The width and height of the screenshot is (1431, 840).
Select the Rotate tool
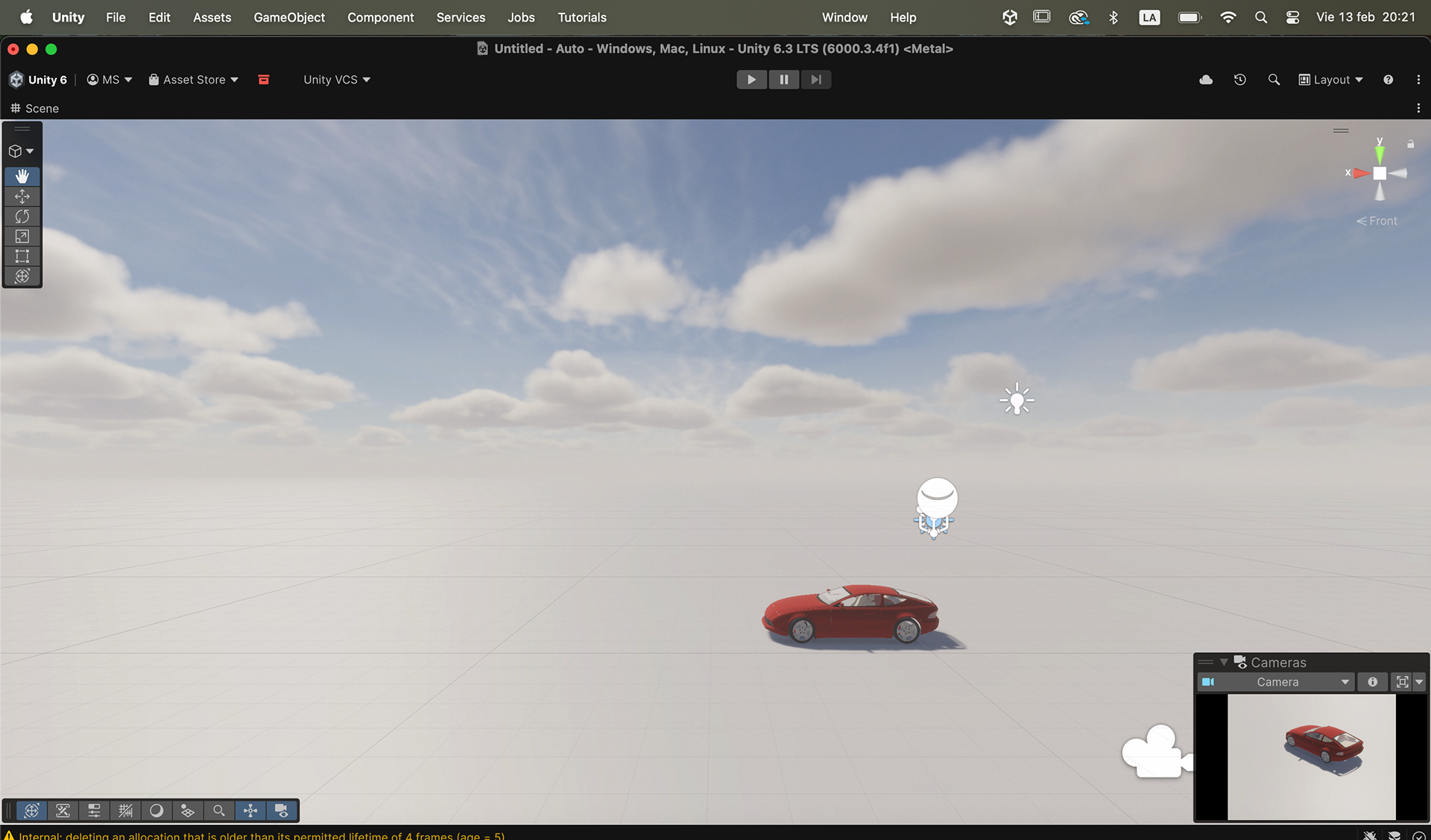pyautogui.click(x=22, y=216)
